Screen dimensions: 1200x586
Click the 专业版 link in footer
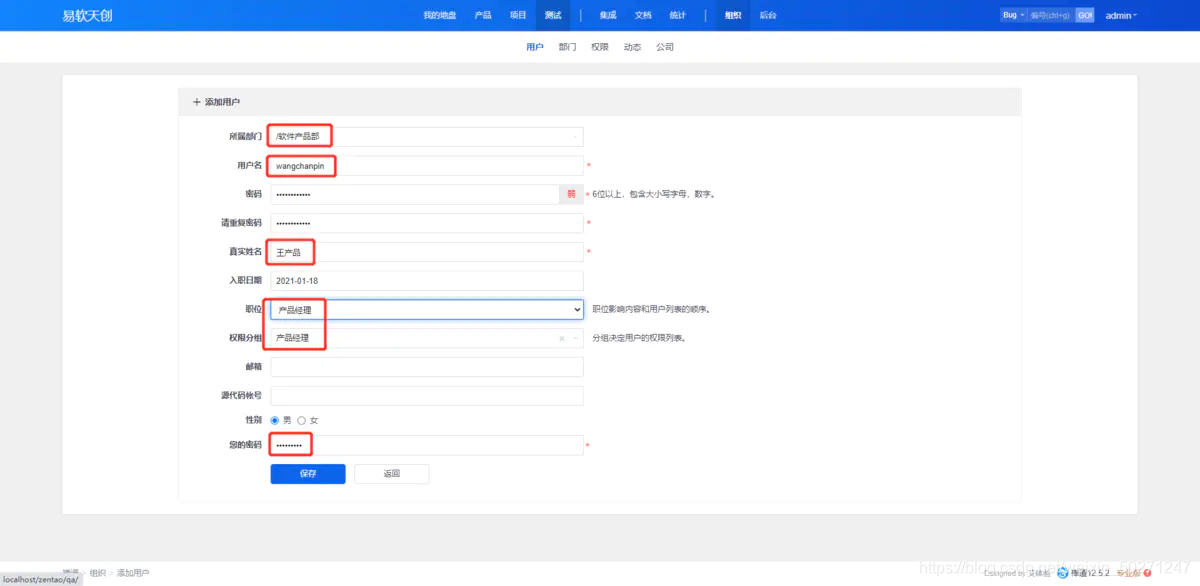1128,573
